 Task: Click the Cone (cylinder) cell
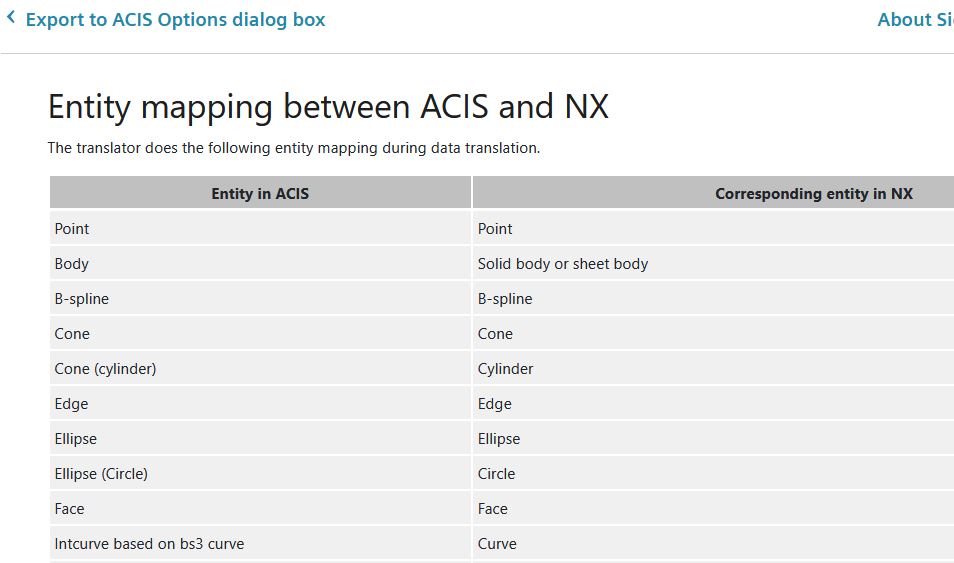[x=260, y=368]
